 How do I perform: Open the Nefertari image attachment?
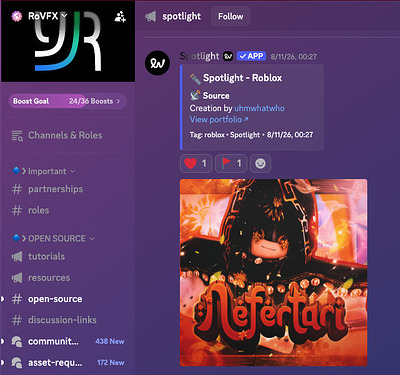pos(274,272)
